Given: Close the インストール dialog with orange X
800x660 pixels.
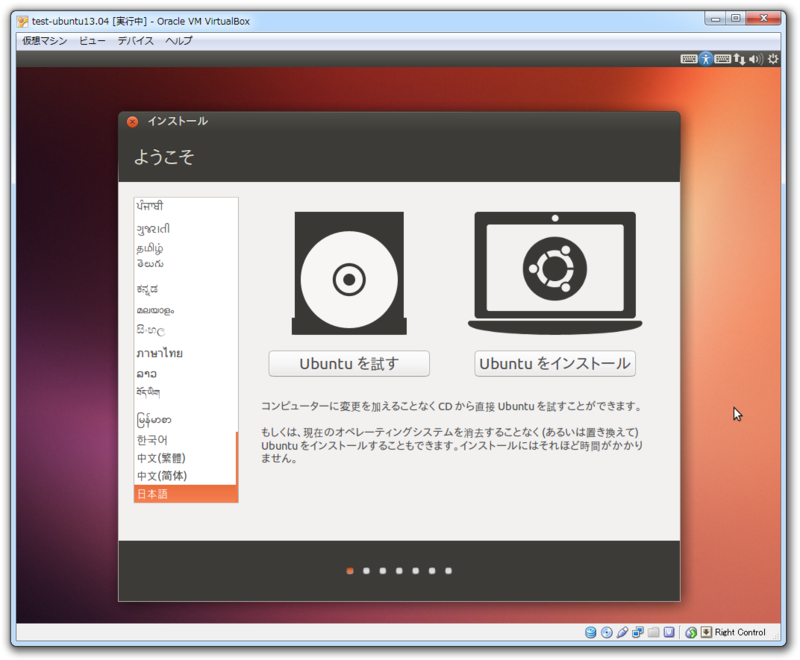Looking at the screenshot, I should pyautogui.click(x=133, y=122).
